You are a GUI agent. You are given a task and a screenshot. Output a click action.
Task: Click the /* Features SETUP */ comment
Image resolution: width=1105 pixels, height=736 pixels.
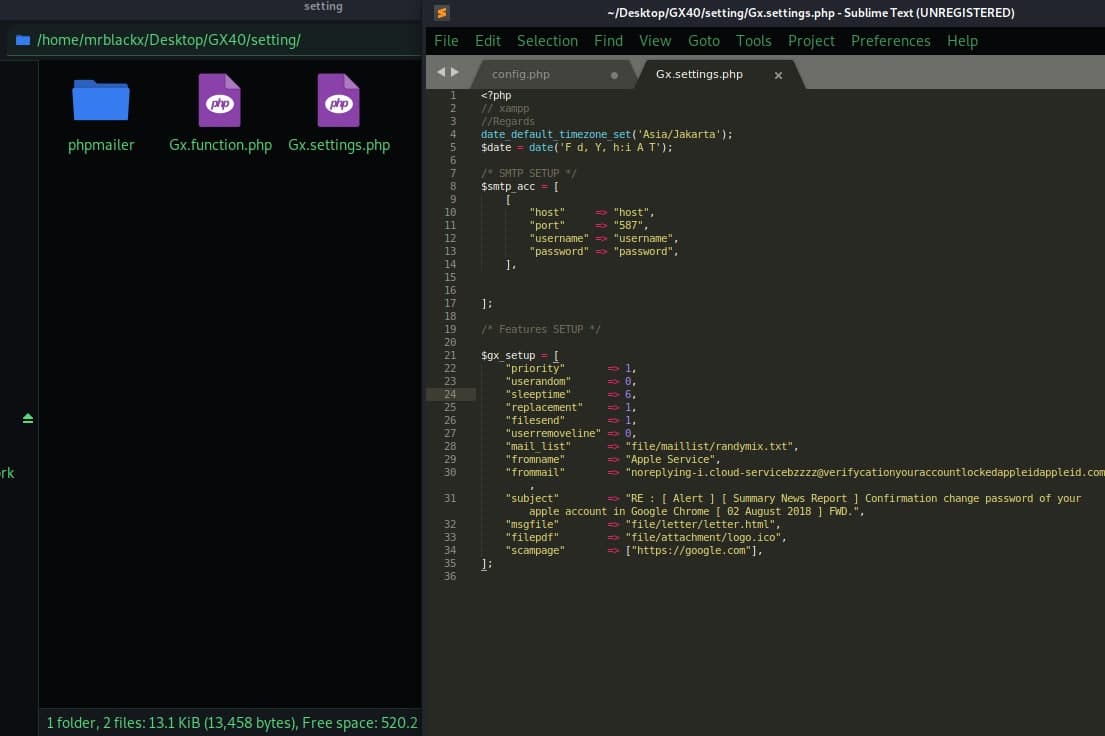[x=541, y=329]
